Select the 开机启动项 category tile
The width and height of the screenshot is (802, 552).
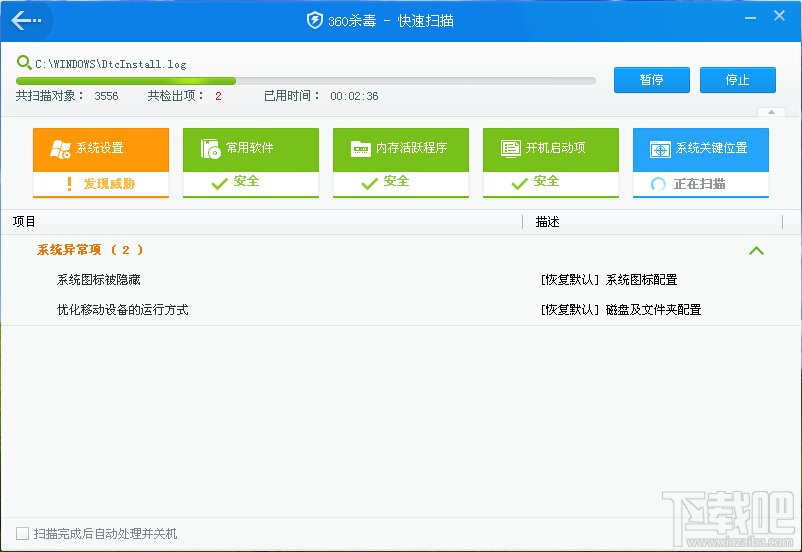[x=551, y=162]
